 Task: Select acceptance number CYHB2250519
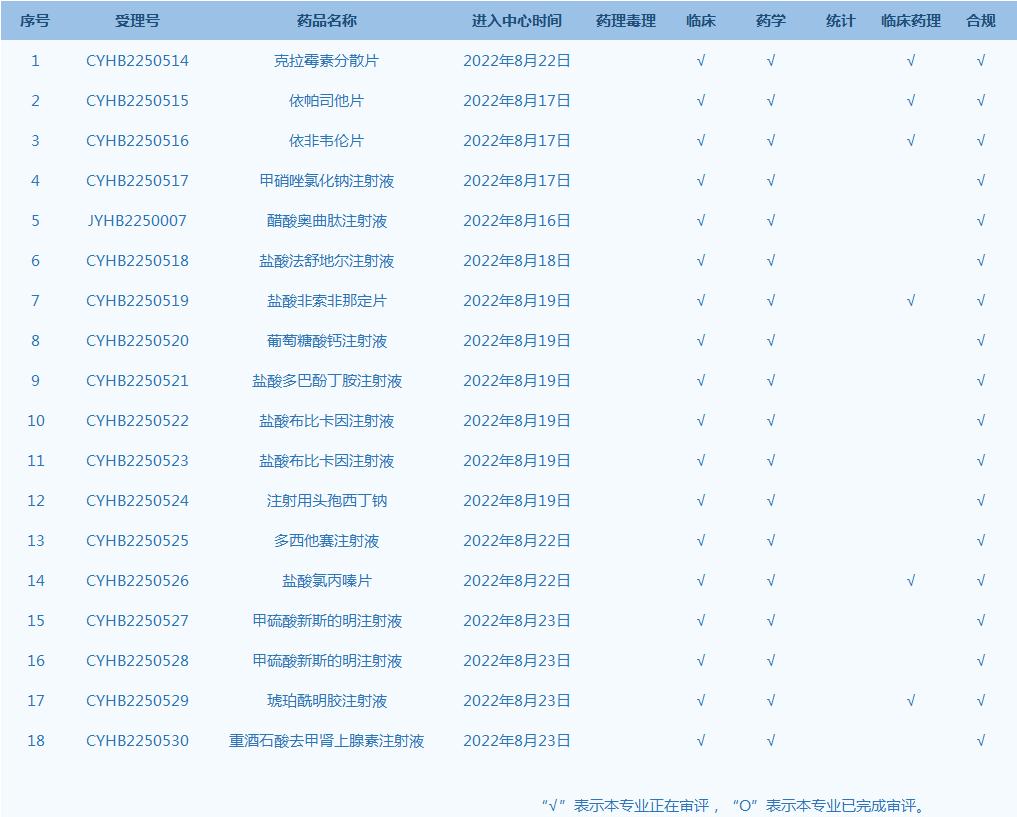coord(137,301)
